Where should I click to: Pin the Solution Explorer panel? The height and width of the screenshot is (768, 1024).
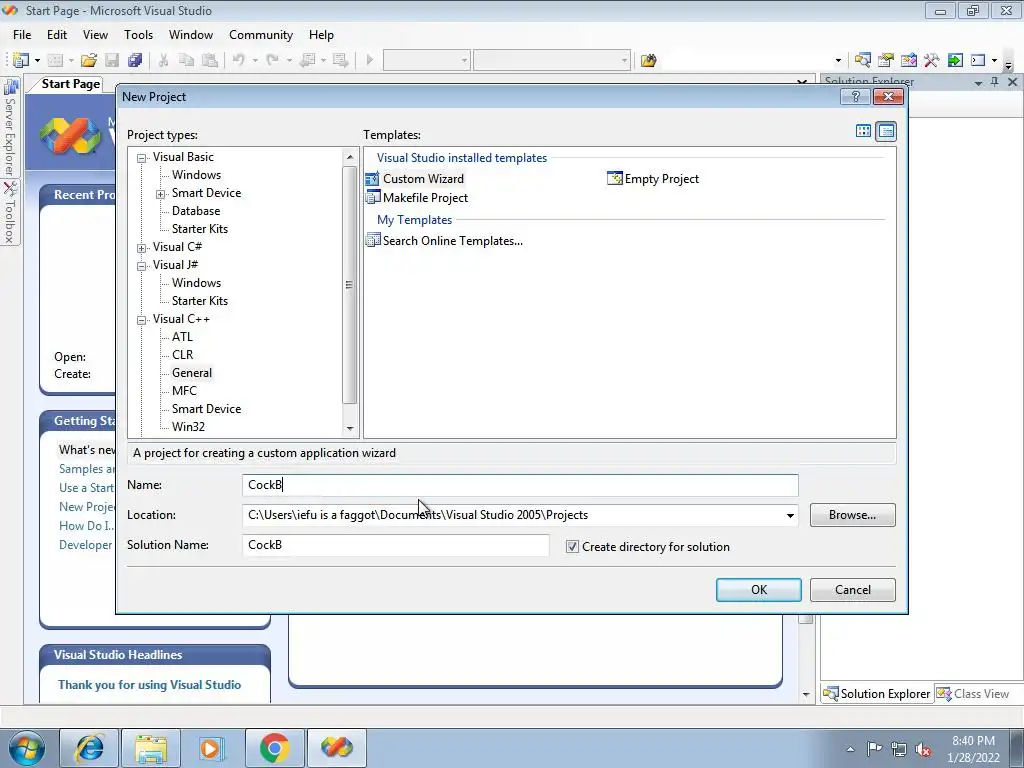click(995, 82)
